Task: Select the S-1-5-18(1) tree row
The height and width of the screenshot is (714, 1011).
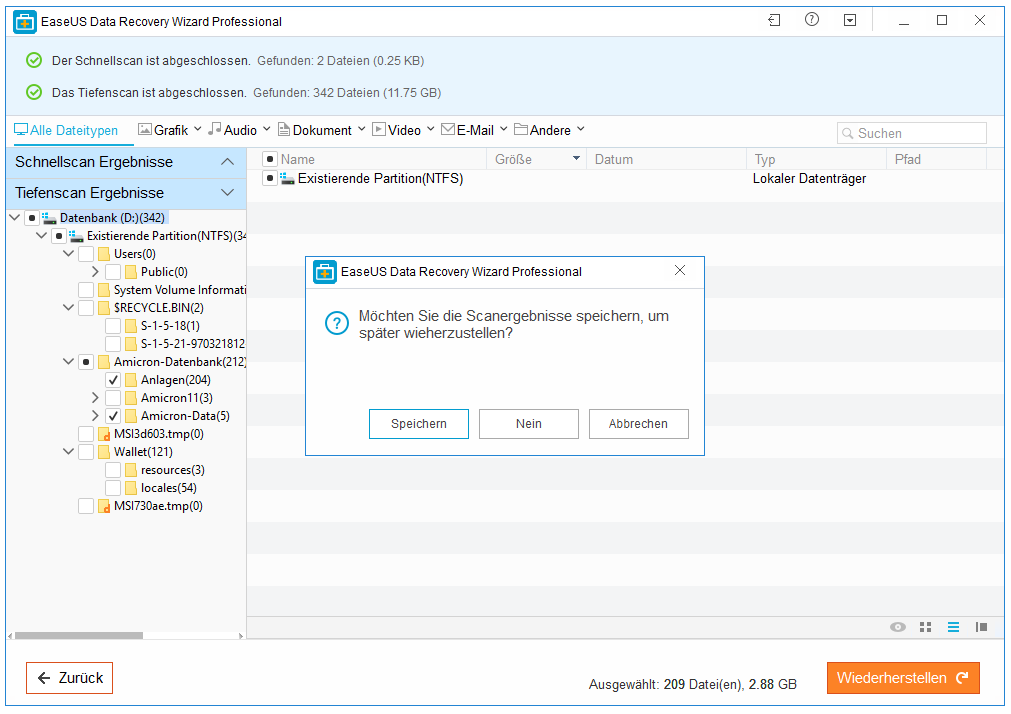Action: point(152,326)
